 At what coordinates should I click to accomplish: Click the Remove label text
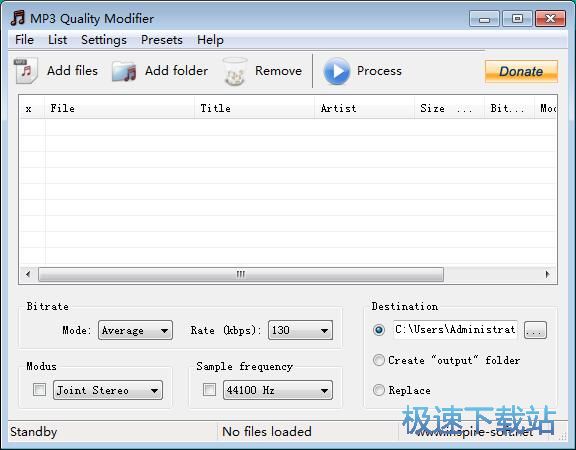pyautogui.click(x=278, y=71)
